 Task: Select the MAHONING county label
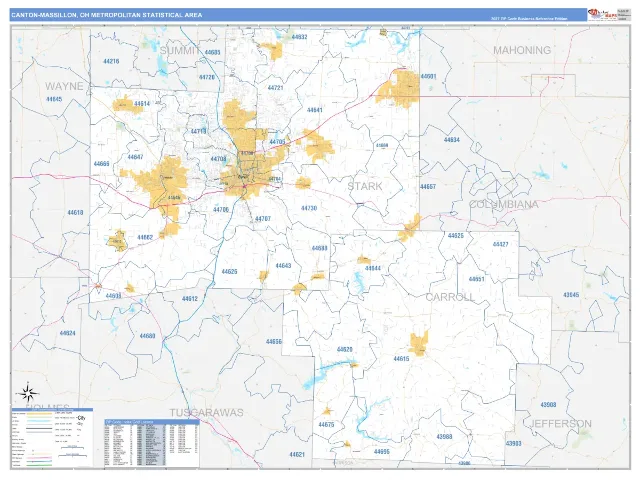tap(522, 50)
